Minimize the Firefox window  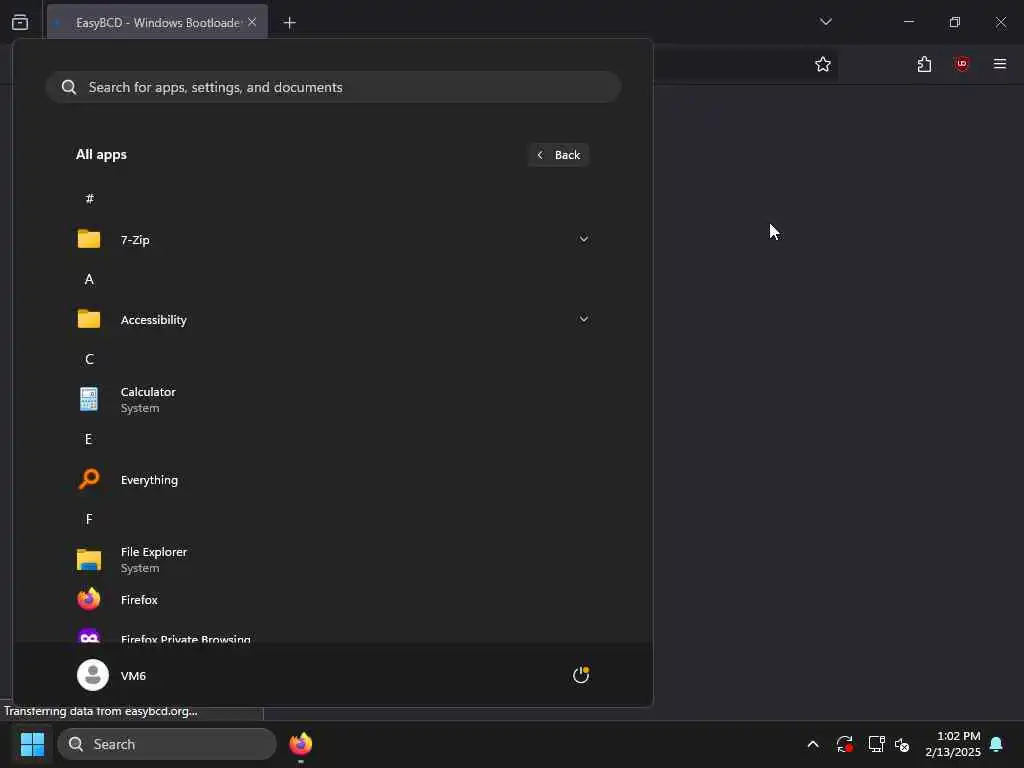[x=909, y=22]
